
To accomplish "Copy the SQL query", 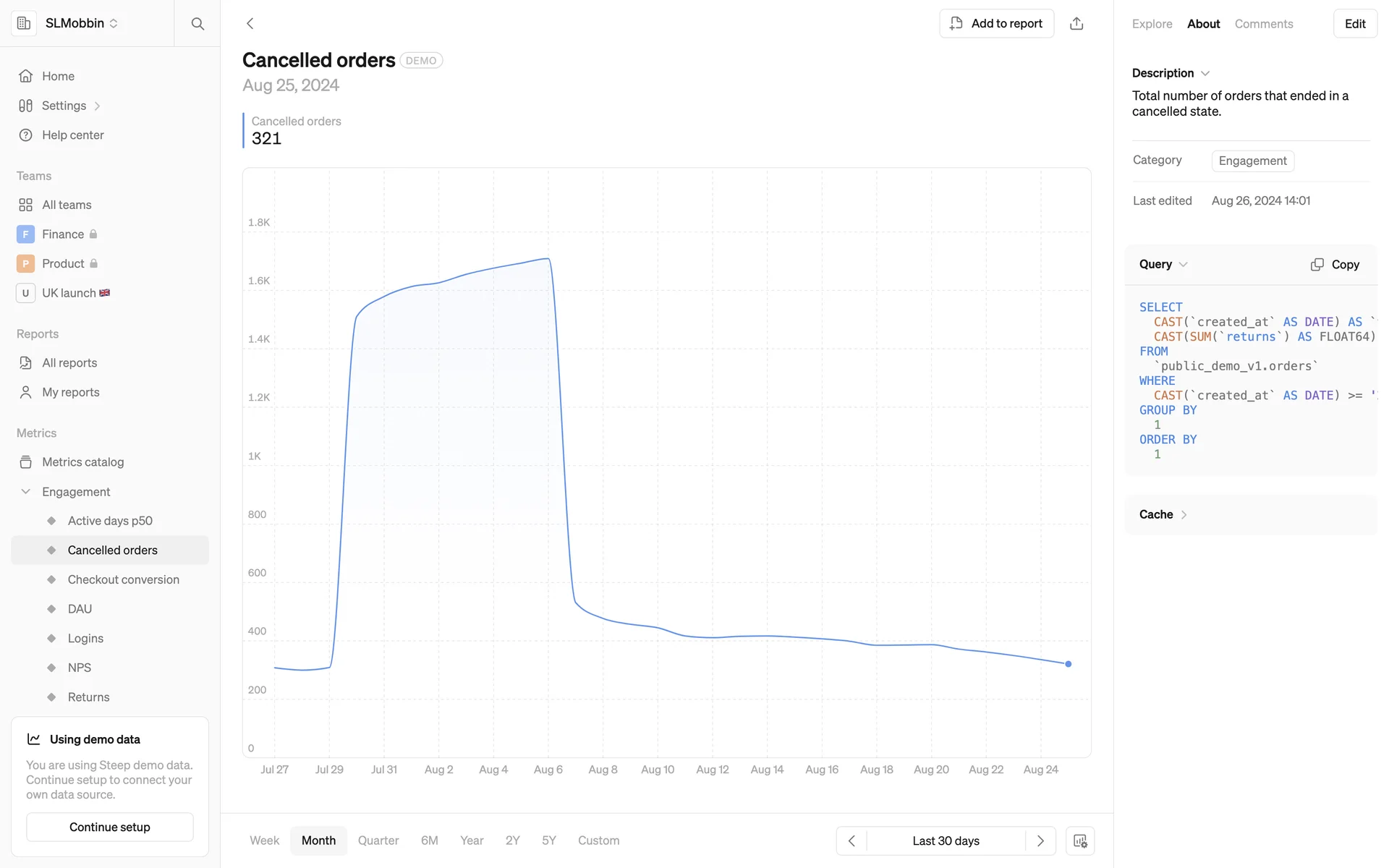I will click(1335, 265).
